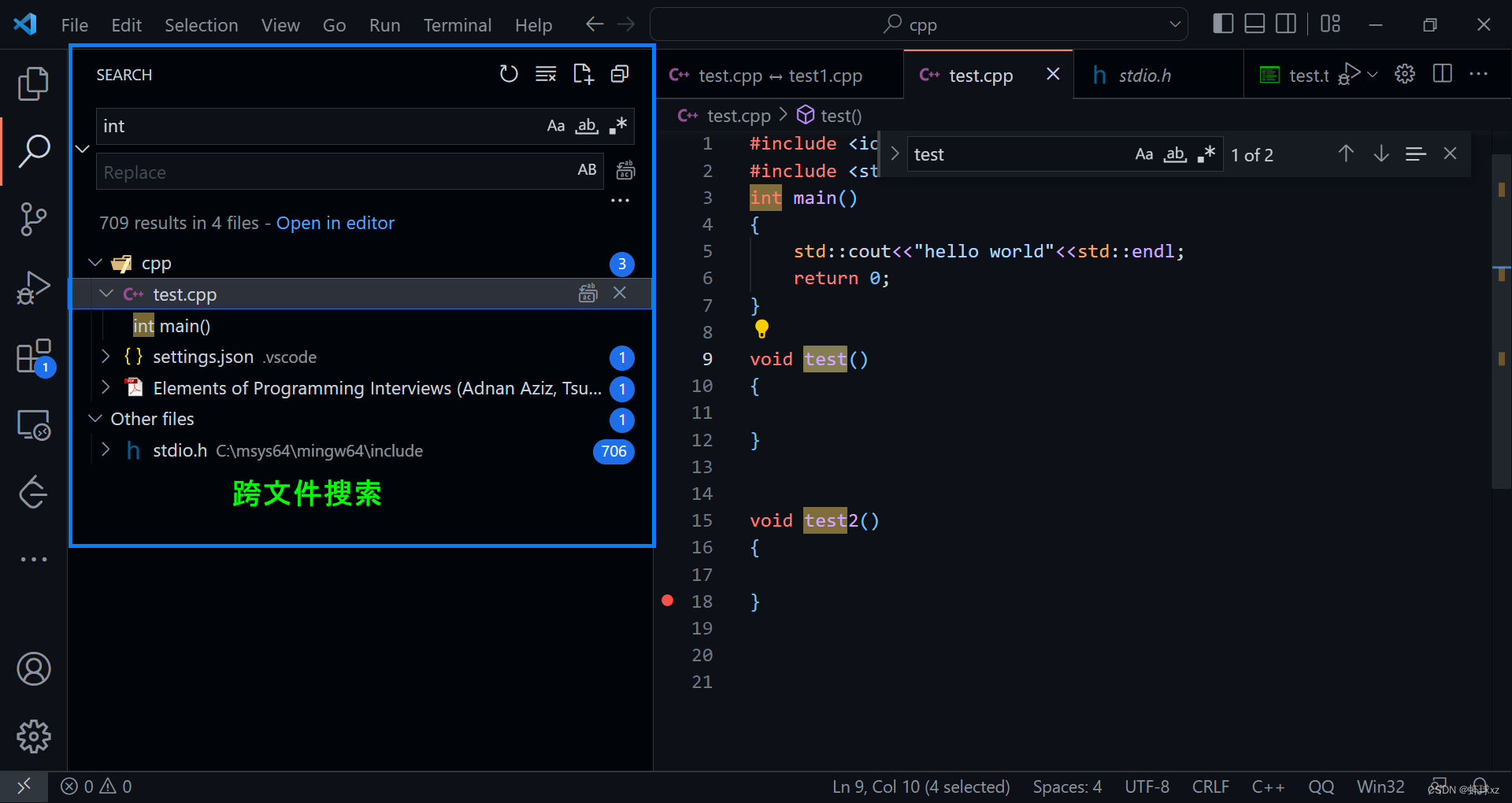Image resolution: width=1512 pixels, height=803 pixels.
Task: Expand Elements of Programming Interviews results
Action: (106, 387)
